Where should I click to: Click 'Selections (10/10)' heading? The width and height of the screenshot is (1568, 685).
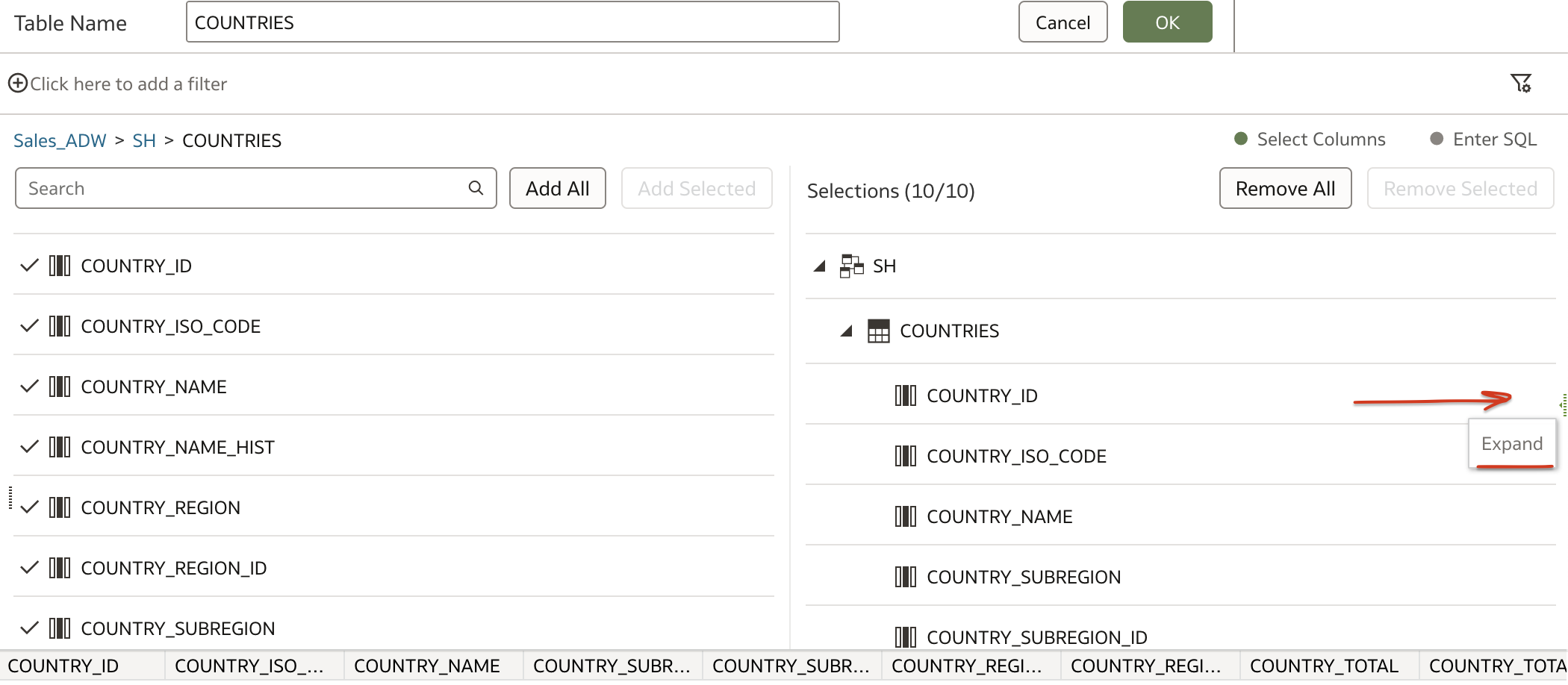coord(891,191)
